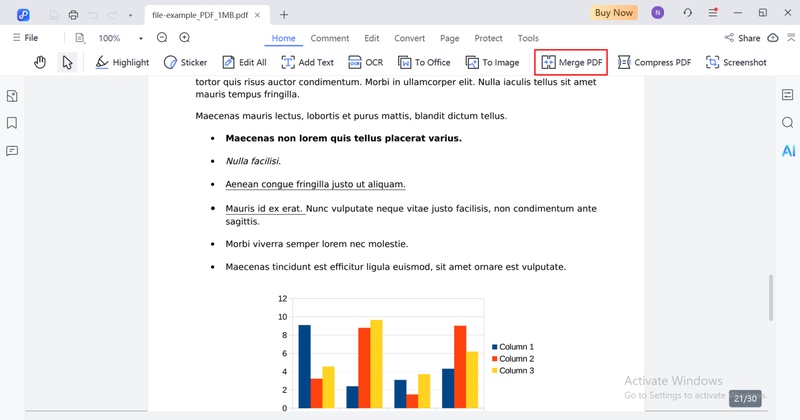Click the Screenshot tool
This screenshot has width=800, height=420.
coord(736,62)
